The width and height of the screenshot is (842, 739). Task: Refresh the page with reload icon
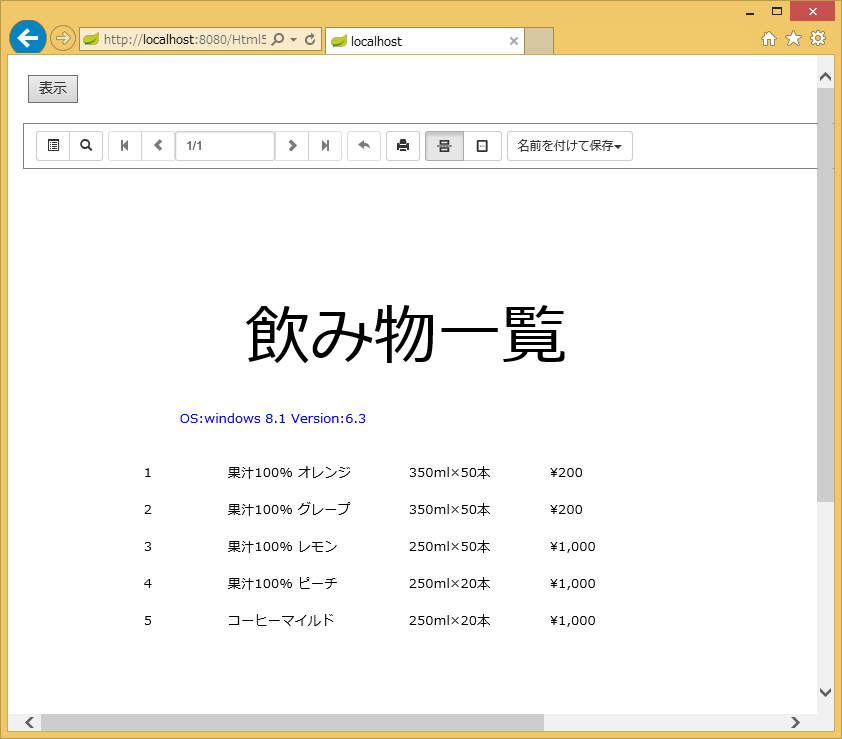(310, 39)
